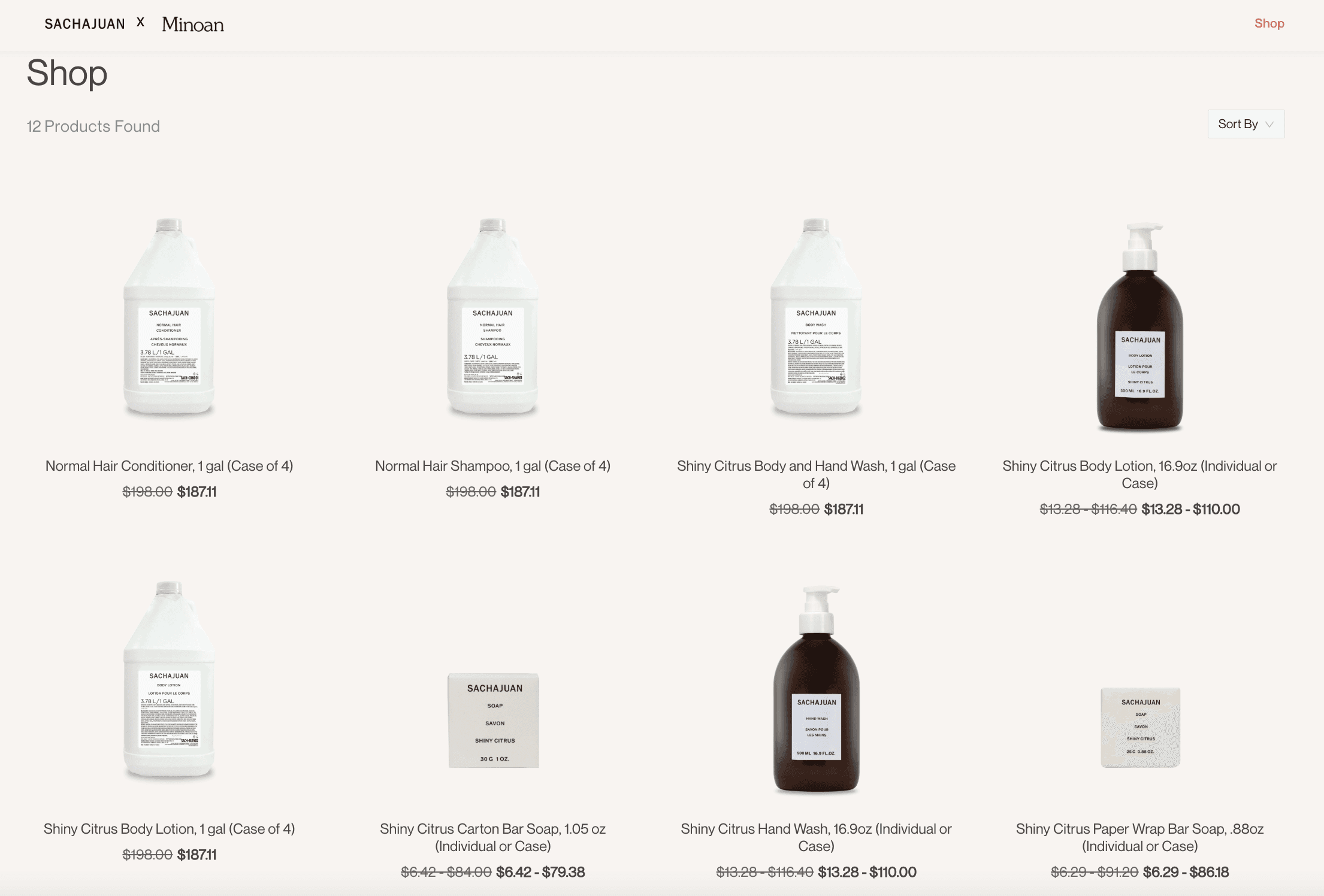Open Shiny Citrus Paper Wrap Bar Soap title
The height and width of the screenshot is (896, 1324).
point(1139,837)
